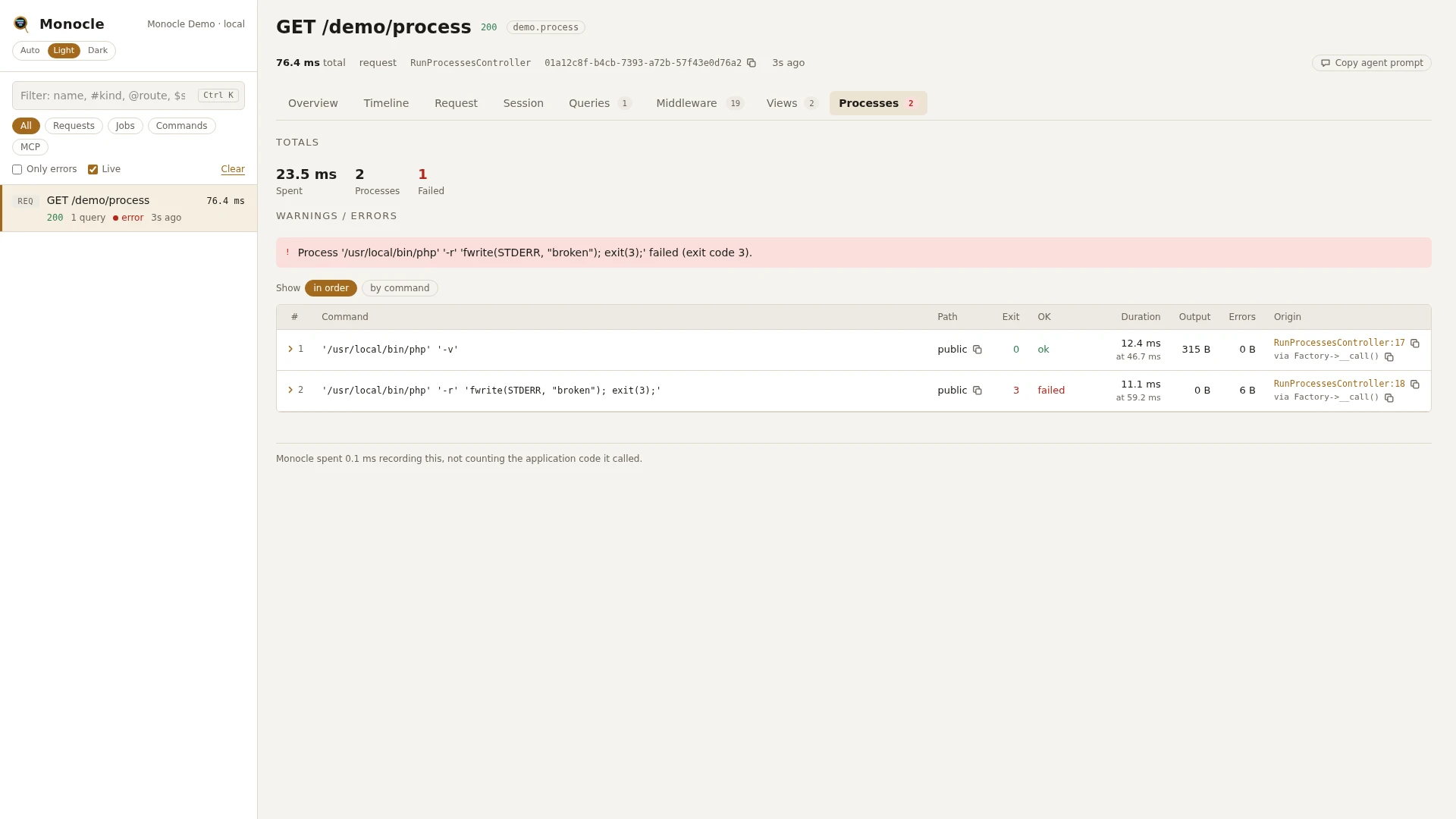This screenshot has width=1456, height=819.
Task: Open the Views tab
Action: pyautogui.click(x=792, y=103)
